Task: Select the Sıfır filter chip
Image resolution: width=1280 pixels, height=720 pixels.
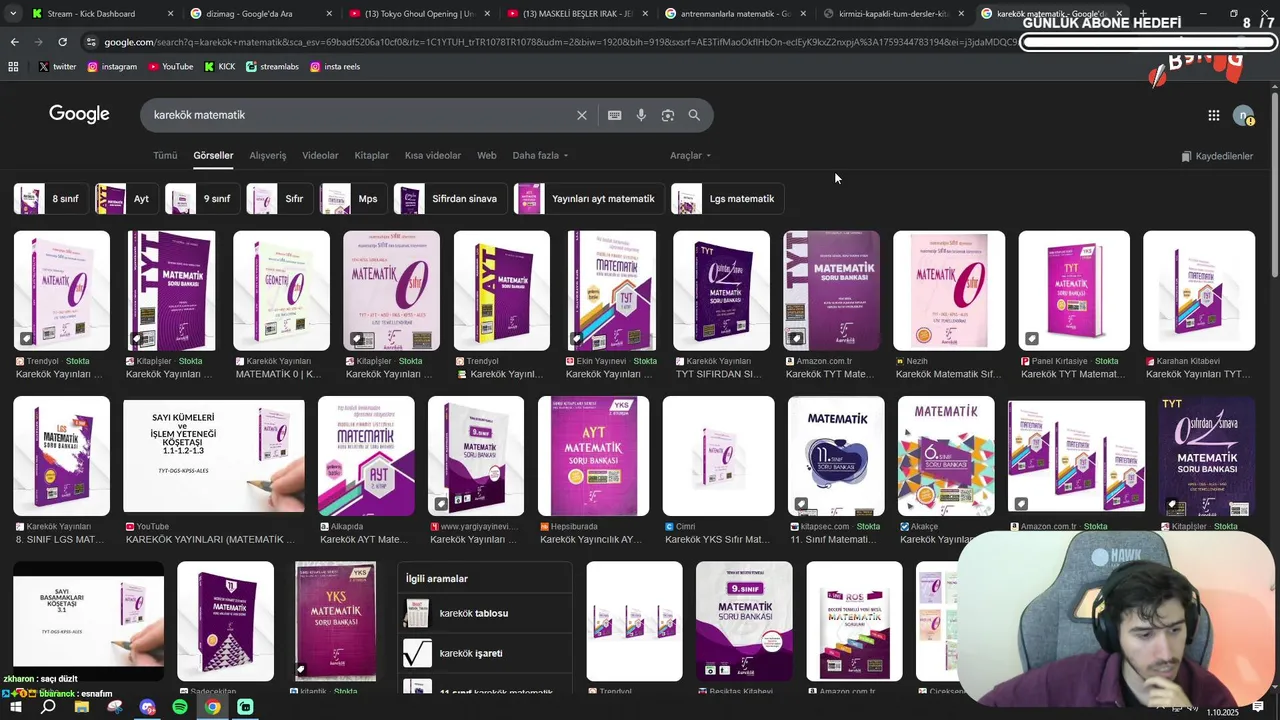Action: (x=280, y=199)
